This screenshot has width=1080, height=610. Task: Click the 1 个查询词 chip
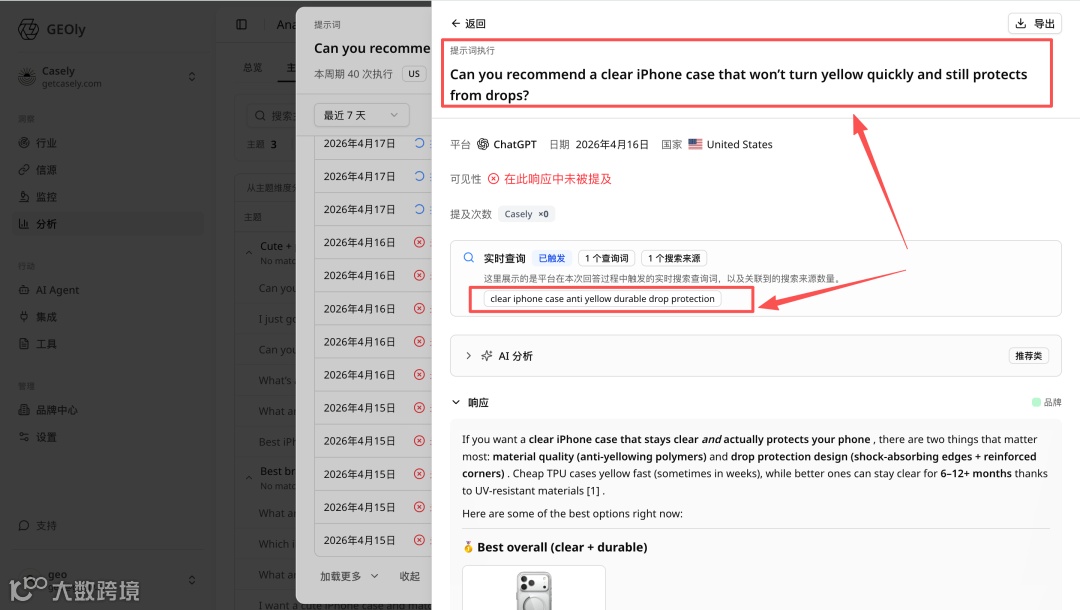(x=607, y=258)
